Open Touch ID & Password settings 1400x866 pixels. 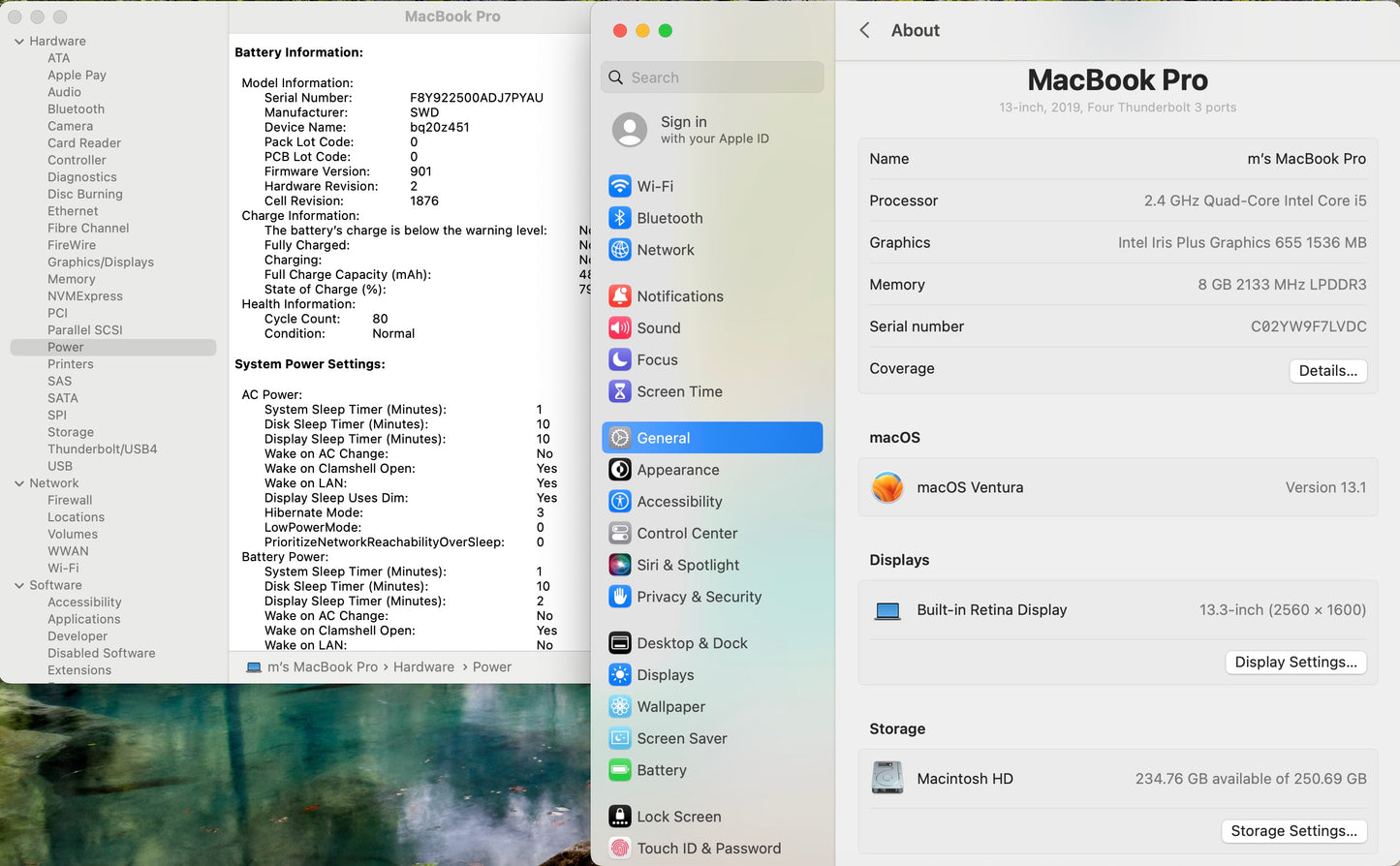pos(709,848)
